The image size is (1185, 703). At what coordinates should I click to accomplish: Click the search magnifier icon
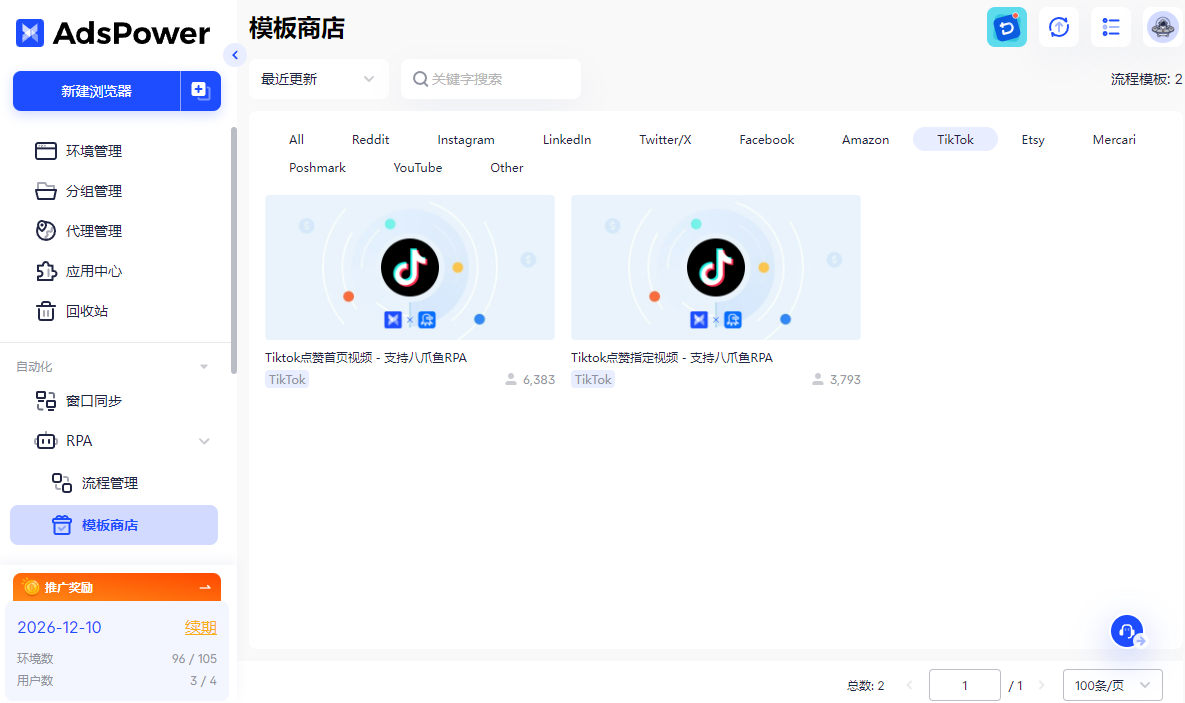click(x=420, y=79)
